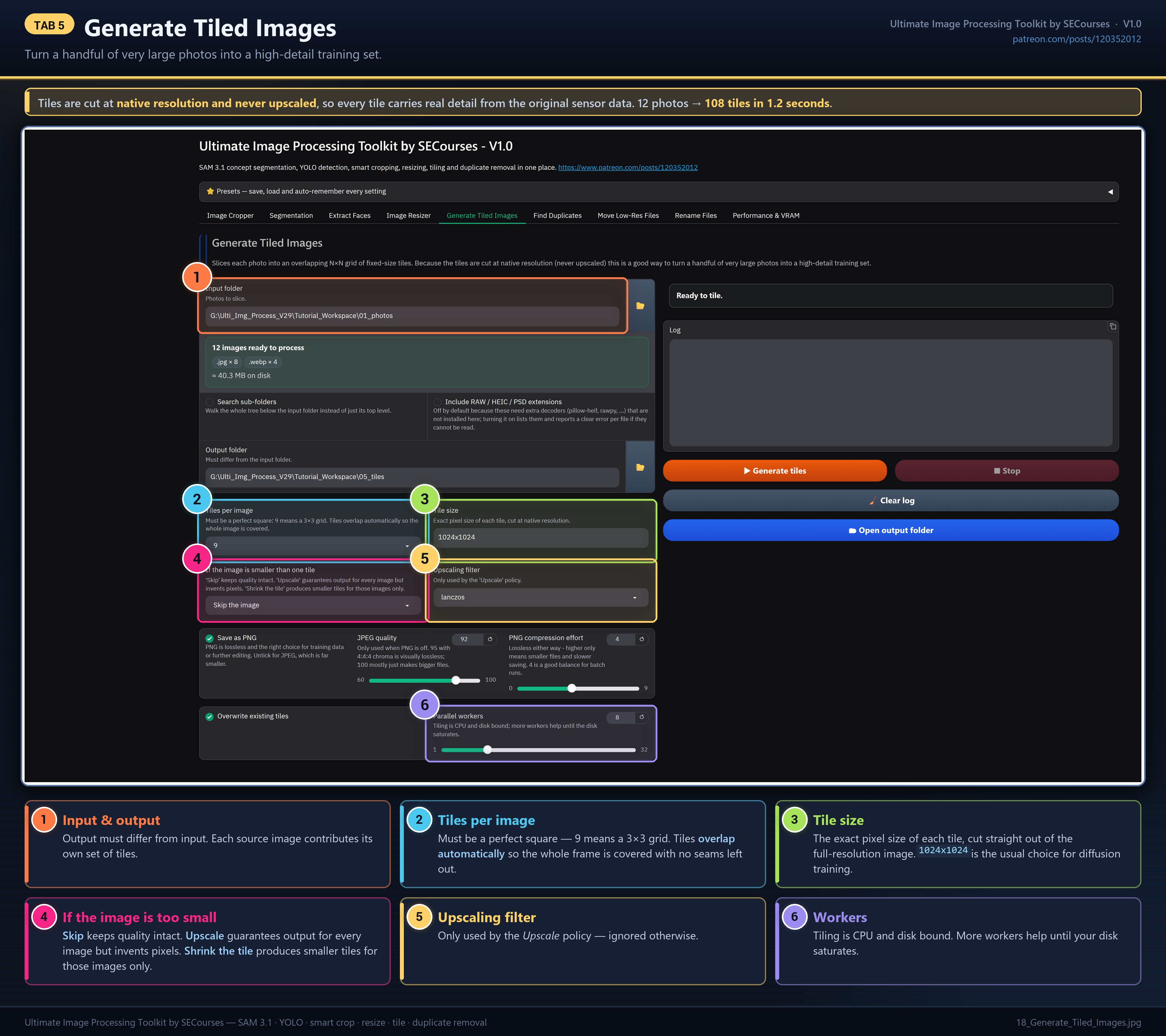Open the Segmentation tab
Image resolution: width=1166 pixels, height=1036 pixels.
(291, 216)
